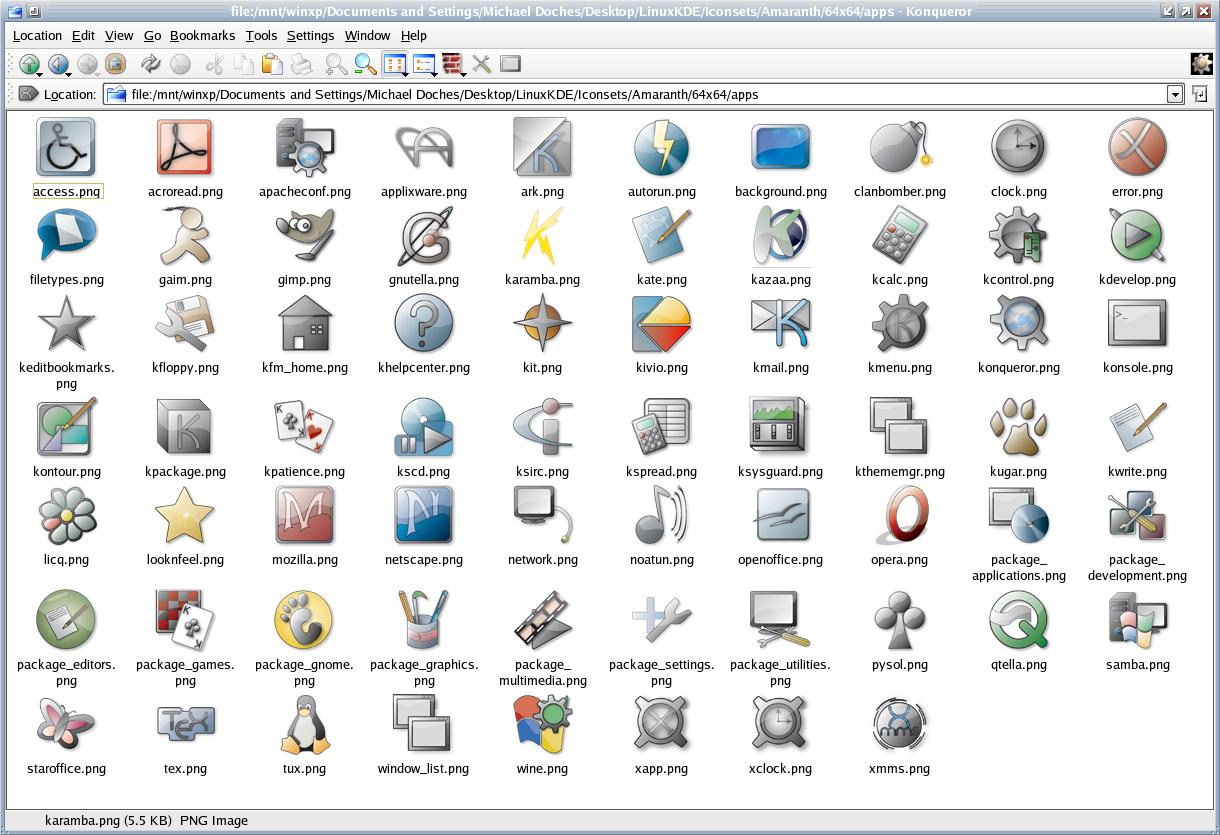Screen dimensions: 1220x835
Task: Open the Edit menu
Action: (x=83, y=35)
